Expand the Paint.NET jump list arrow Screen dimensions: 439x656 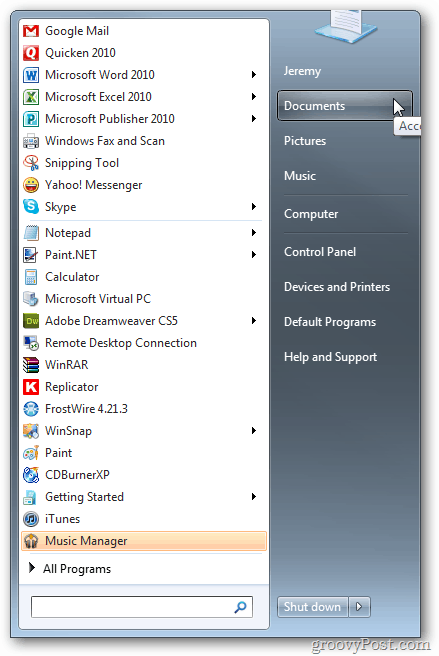point(254,255)
